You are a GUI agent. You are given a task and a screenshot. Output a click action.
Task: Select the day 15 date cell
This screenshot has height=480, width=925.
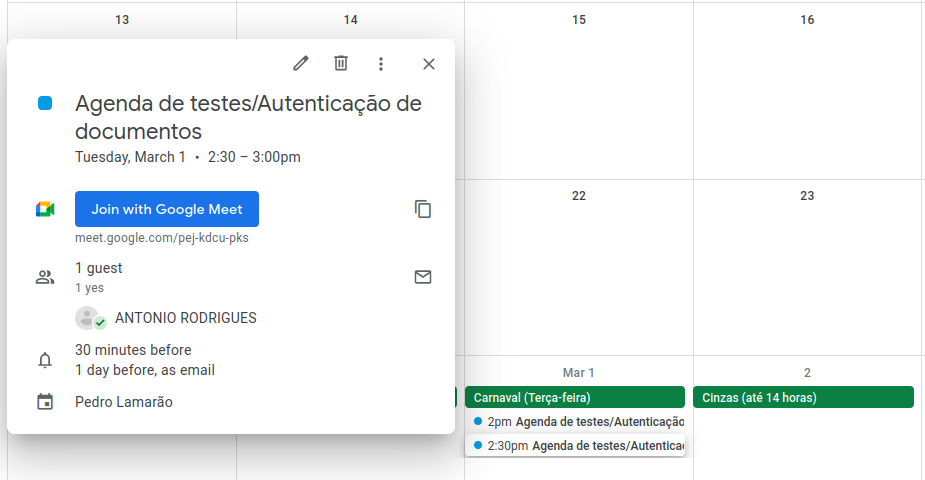578,100
